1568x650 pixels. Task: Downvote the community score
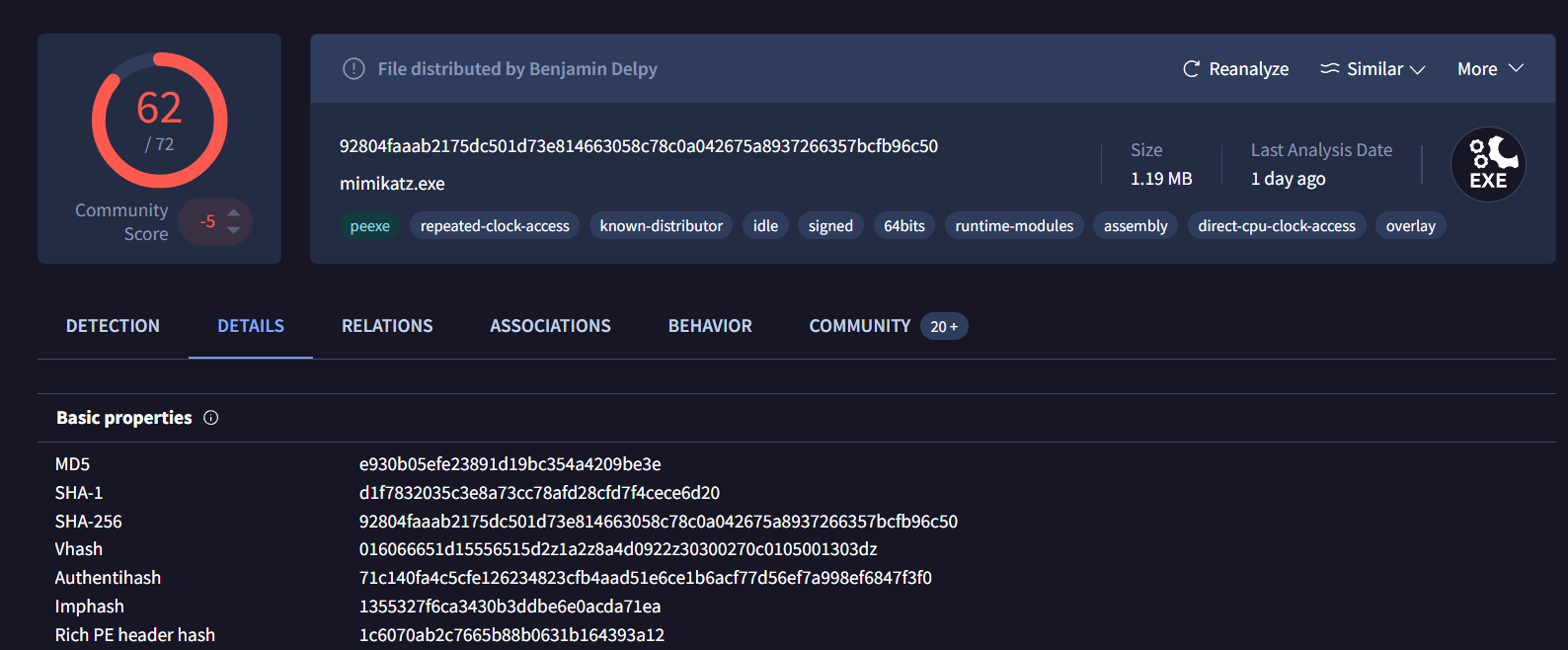coord(234,230)
